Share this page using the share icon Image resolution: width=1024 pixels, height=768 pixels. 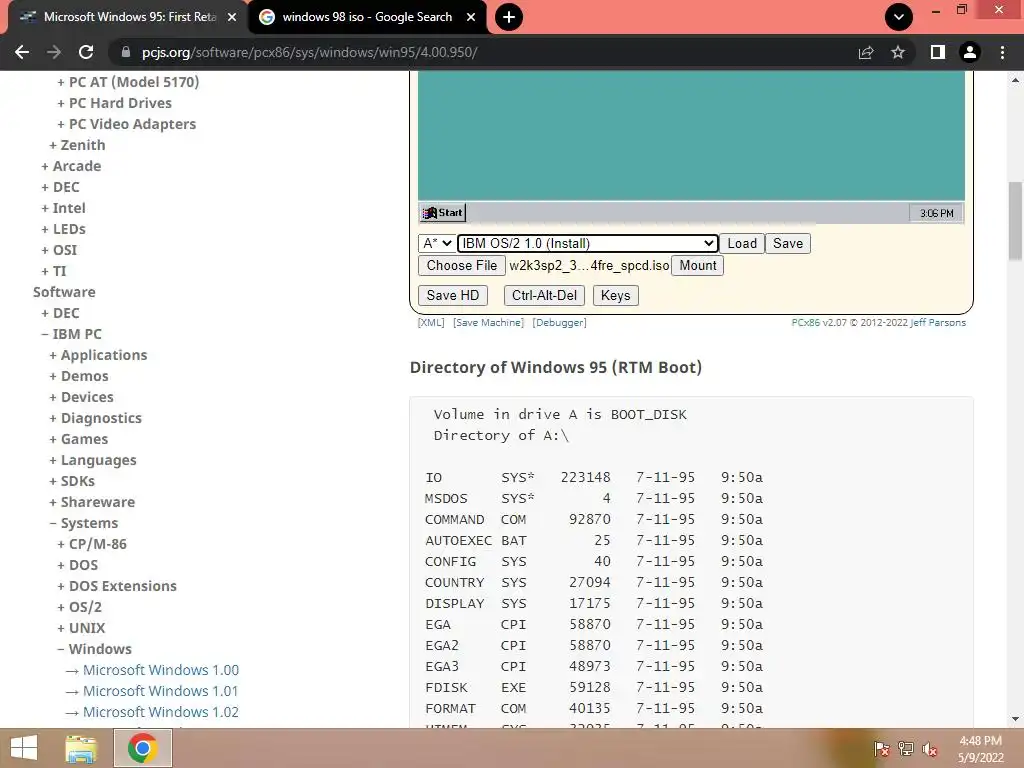tap(866, 52)
